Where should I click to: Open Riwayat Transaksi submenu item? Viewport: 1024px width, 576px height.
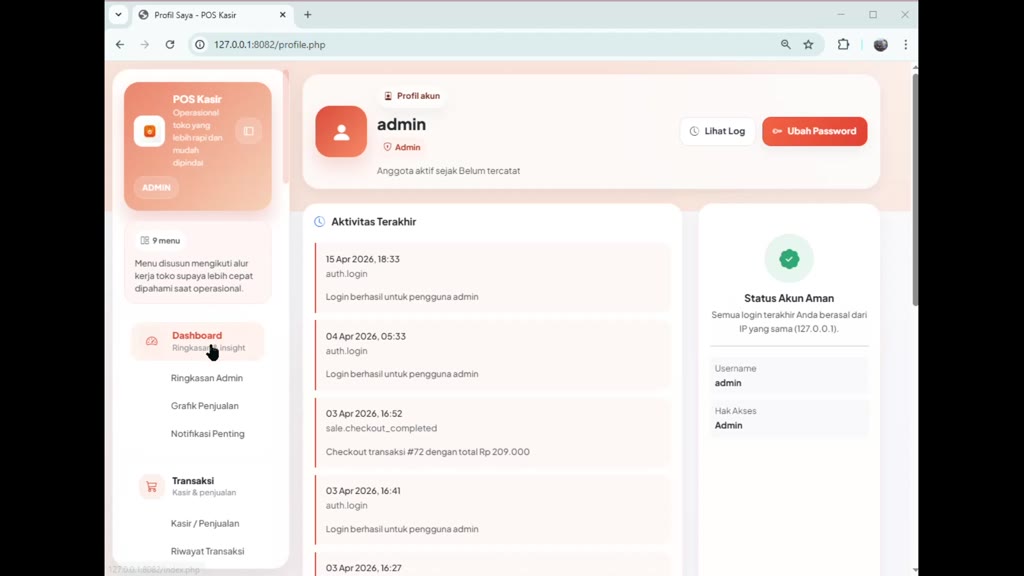click(208, 551)
